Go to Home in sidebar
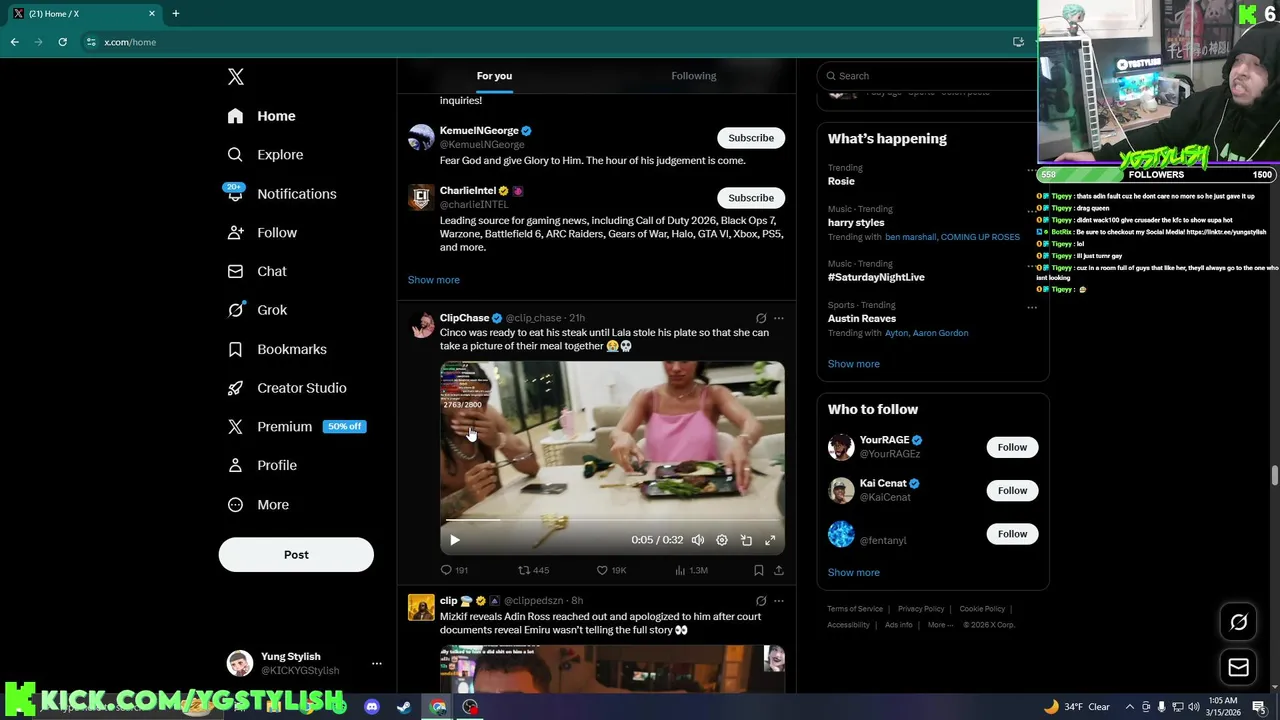The width and height of the screenshot is (1280, 720). pyautogui.click(x=261, y=116)
